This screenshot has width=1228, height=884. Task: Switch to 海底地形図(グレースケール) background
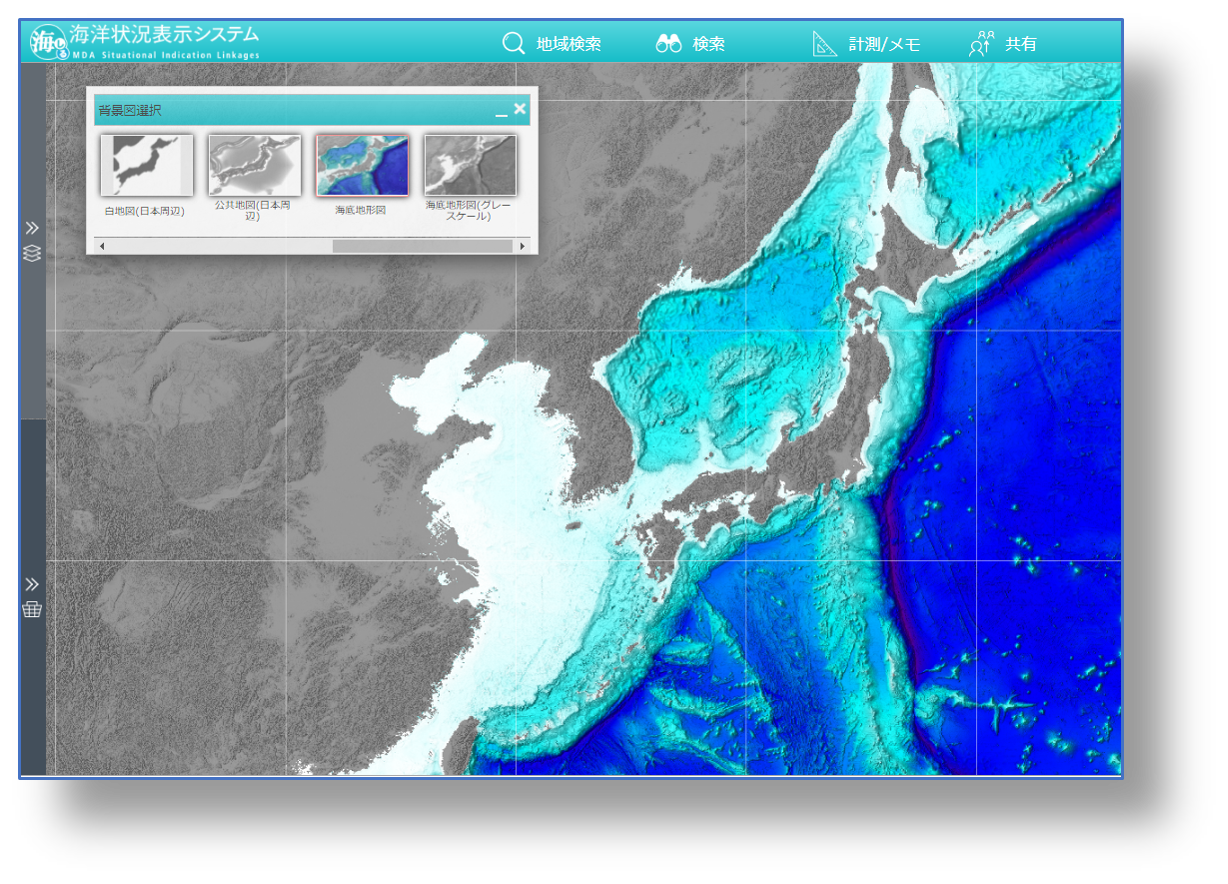click(470, 166)
